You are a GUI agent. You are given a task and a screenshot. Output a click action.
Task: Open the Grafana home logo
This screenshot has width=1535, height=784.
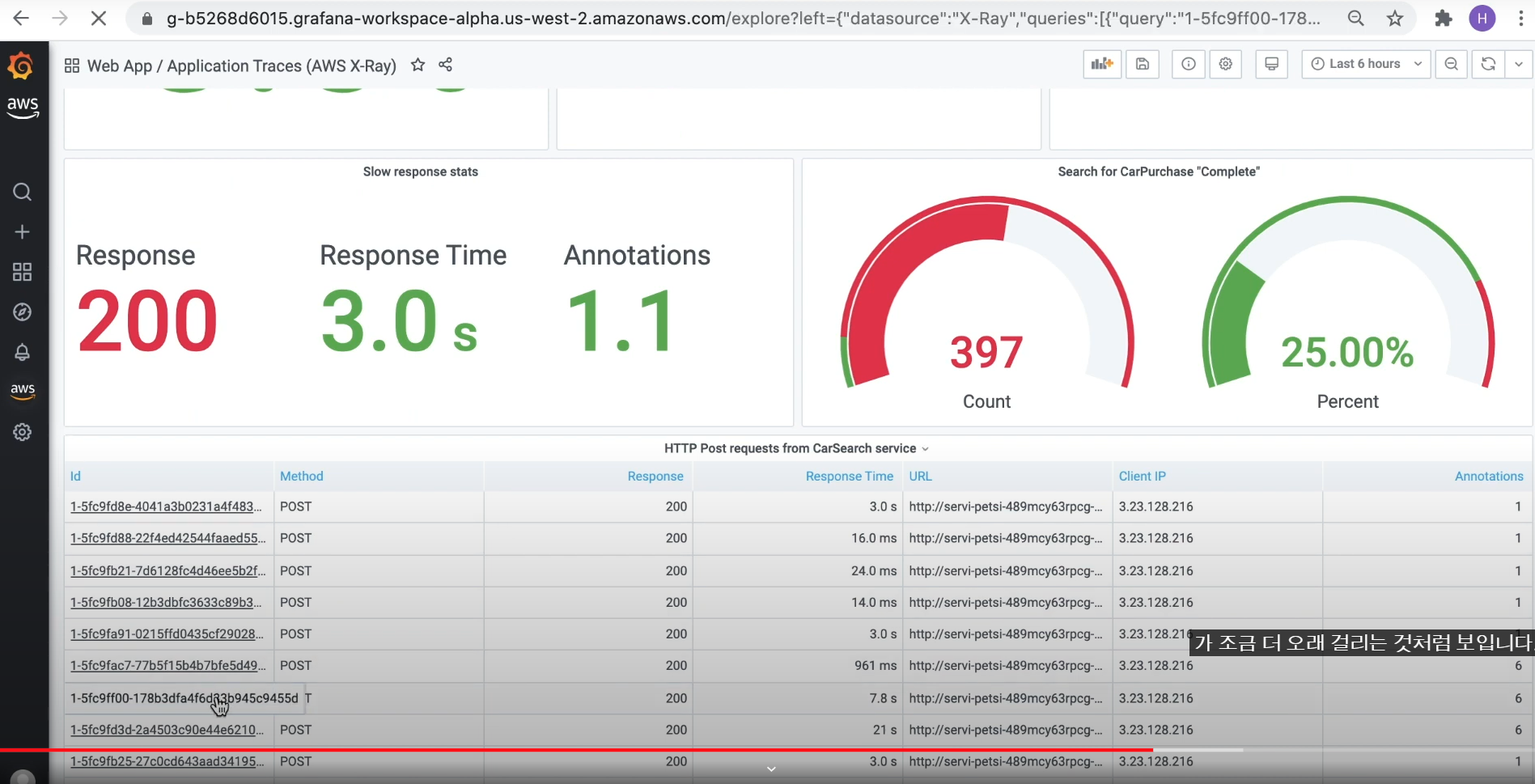point(21,66)
